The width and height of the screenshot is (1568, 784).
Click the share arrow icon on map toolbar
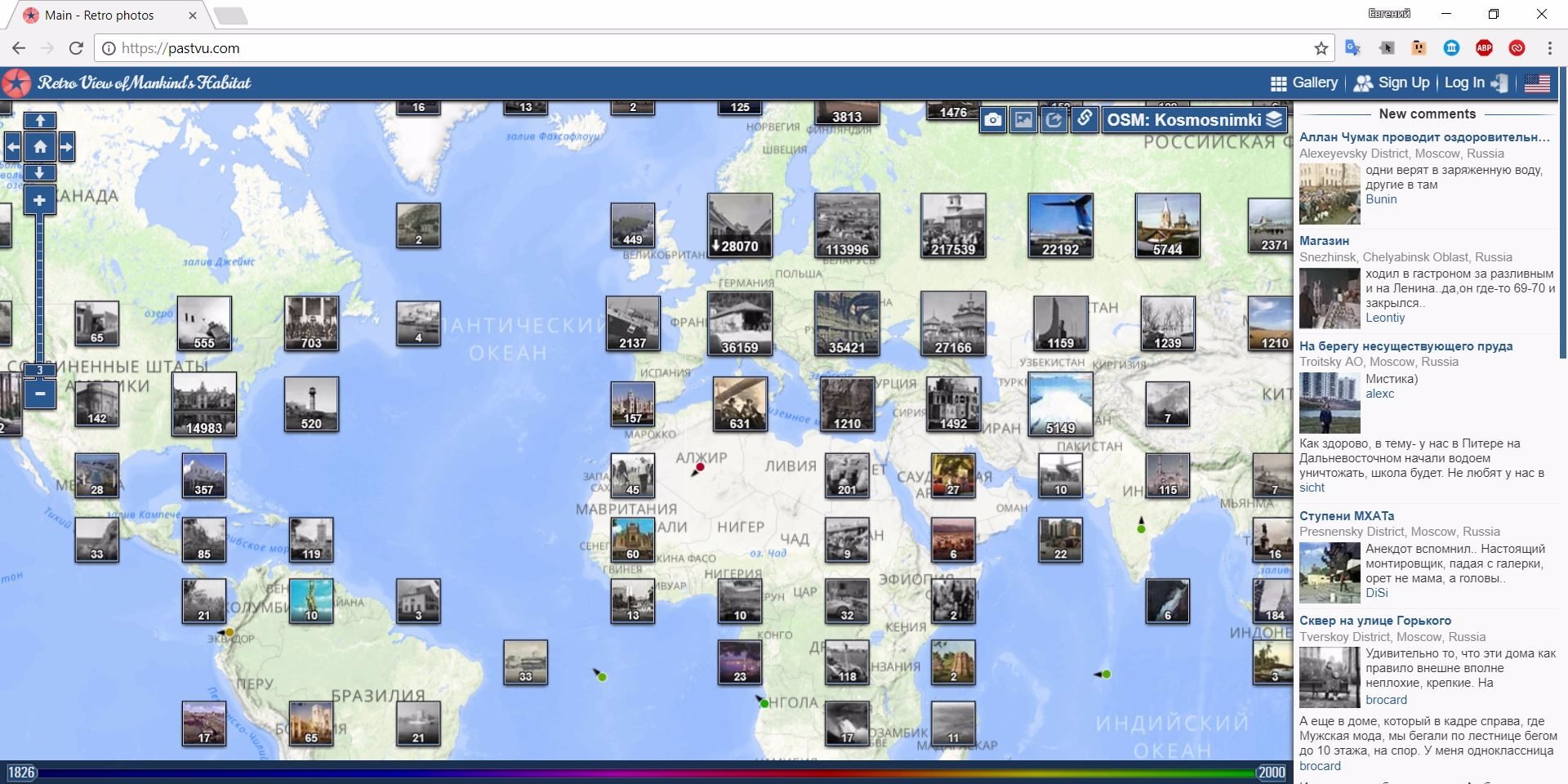(x=1054, y=120)
